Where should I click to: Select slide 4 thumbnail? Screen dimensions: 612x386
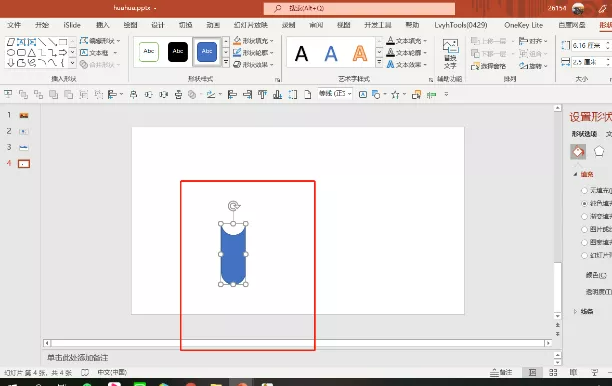point(24,164)
